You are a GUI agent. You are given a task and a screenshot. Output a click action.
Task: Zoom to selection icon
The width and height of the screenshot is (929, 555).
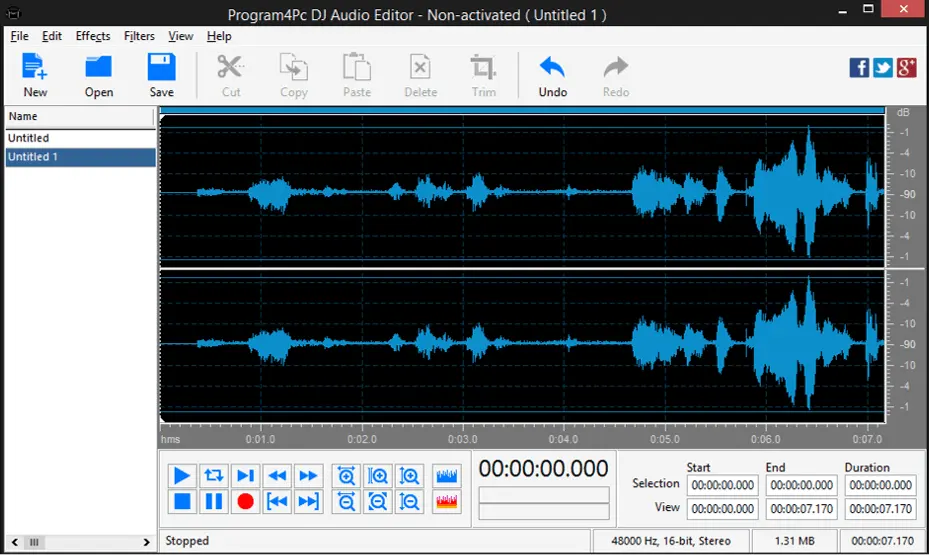[x=378, y=476]
